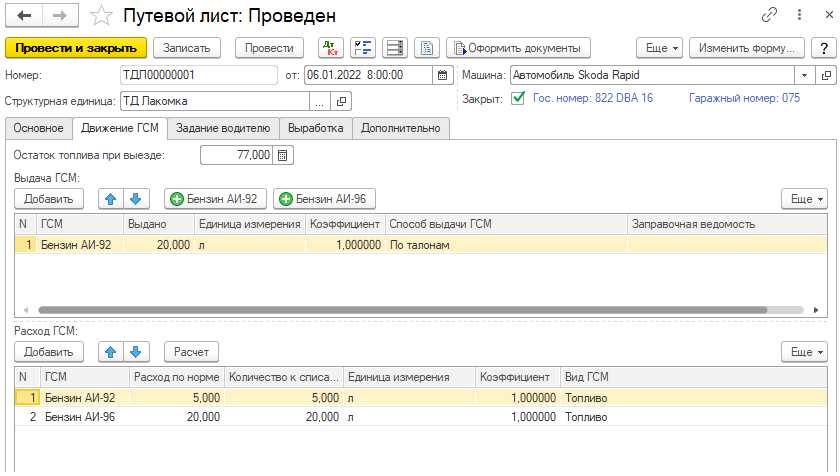Click Расчет button in Расход ГСМ
Screen dimensions: 840x476
coord(191,352)
